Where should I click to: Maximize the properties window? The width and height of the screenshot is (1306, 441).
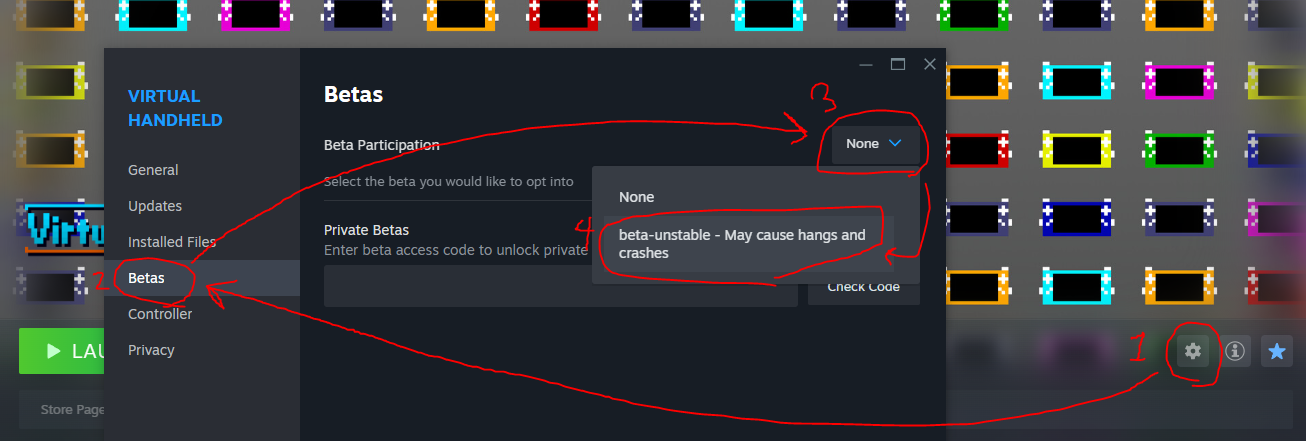pyautogui.click(x=897, y=64)
